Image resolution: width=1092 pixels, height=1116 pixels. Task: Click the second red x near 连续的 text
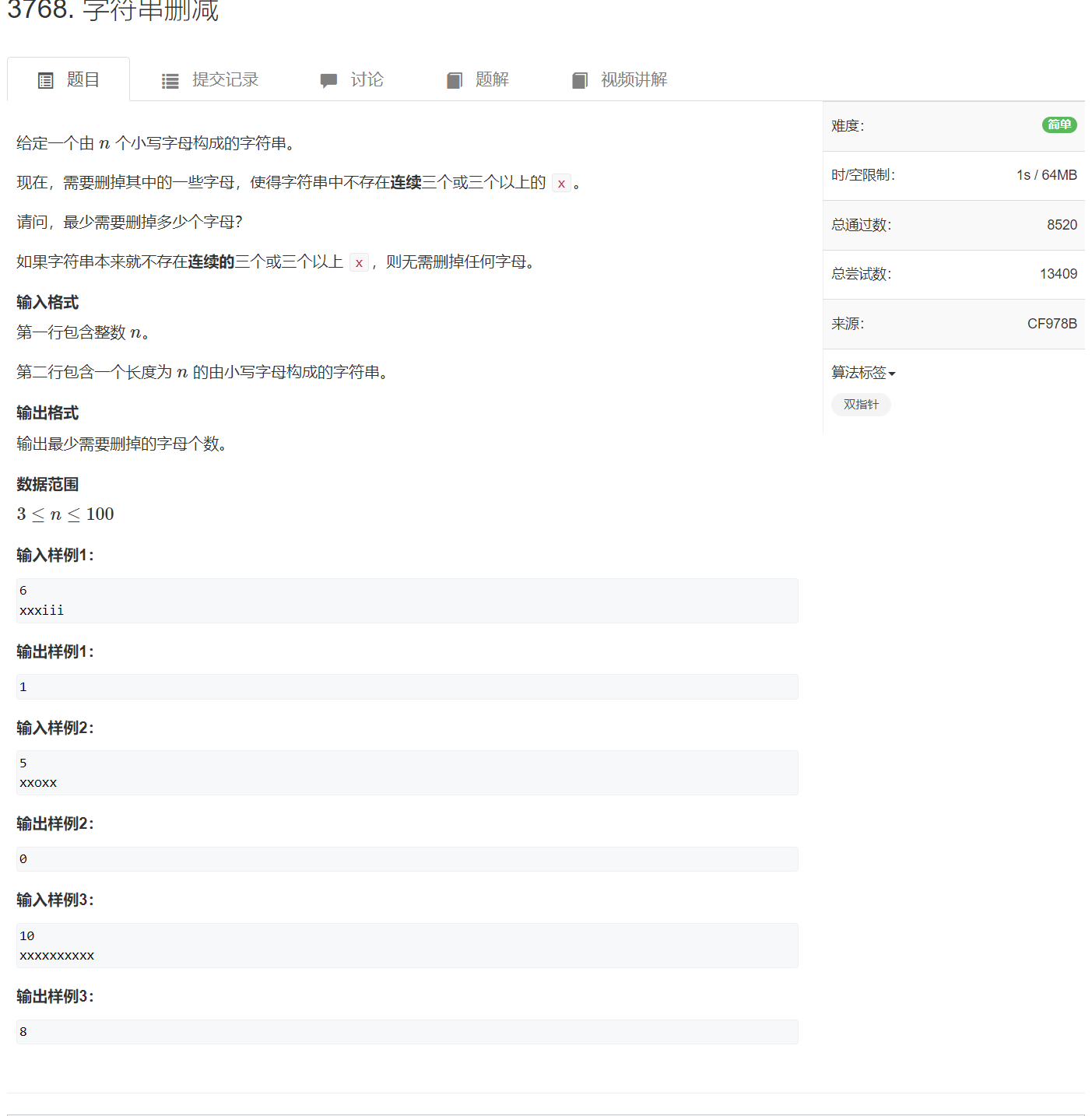359,262
